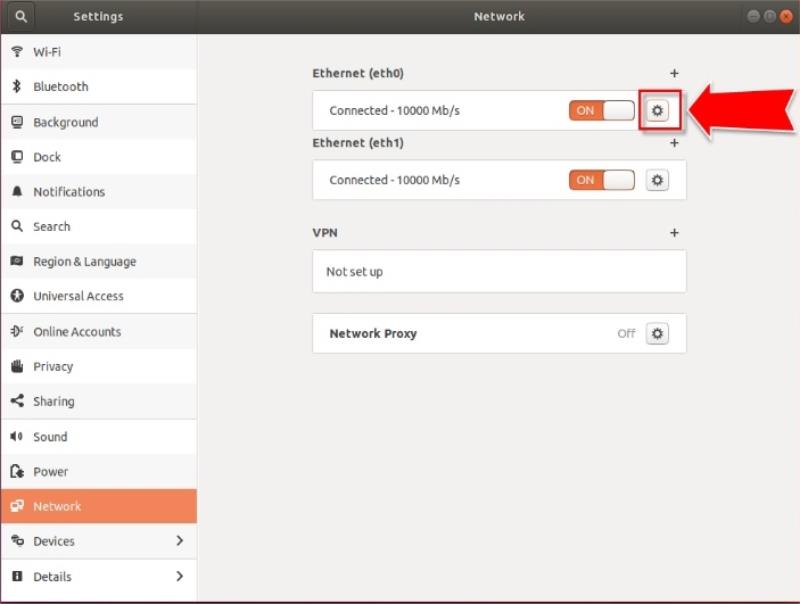
Task: Go to Privacy settings
Action: tap(53, 367)
